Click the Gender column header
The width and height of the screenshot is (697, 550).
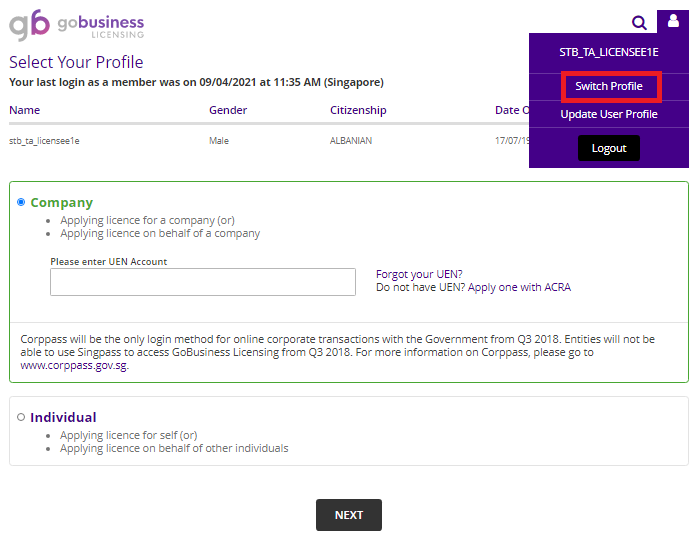(x=228, y=110)
